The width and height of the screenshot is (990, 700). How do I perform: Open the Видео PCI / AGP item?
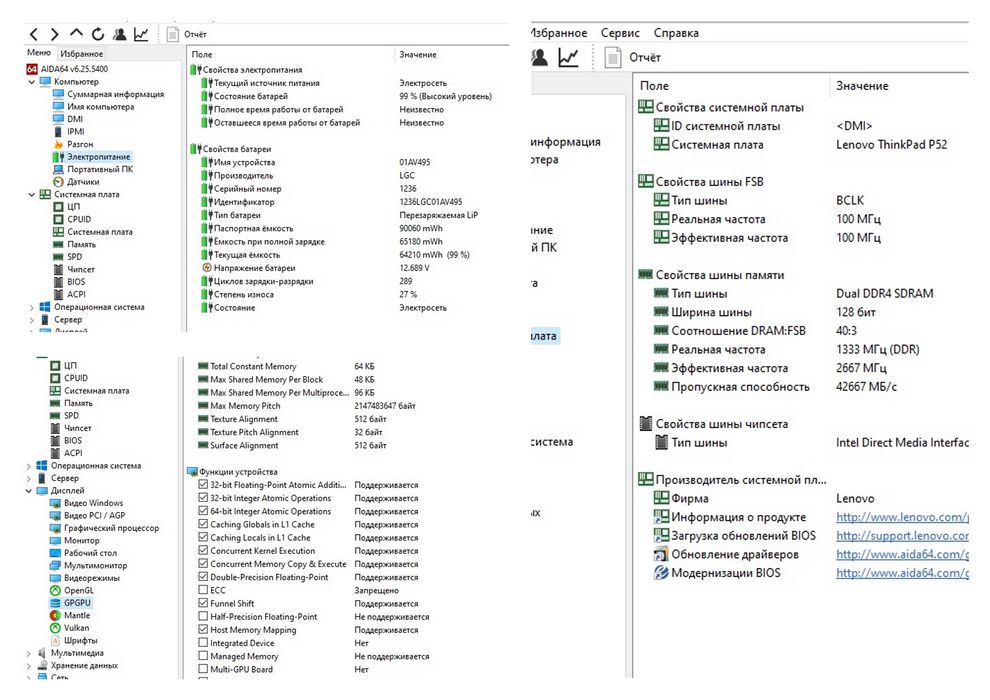point(94,516)
